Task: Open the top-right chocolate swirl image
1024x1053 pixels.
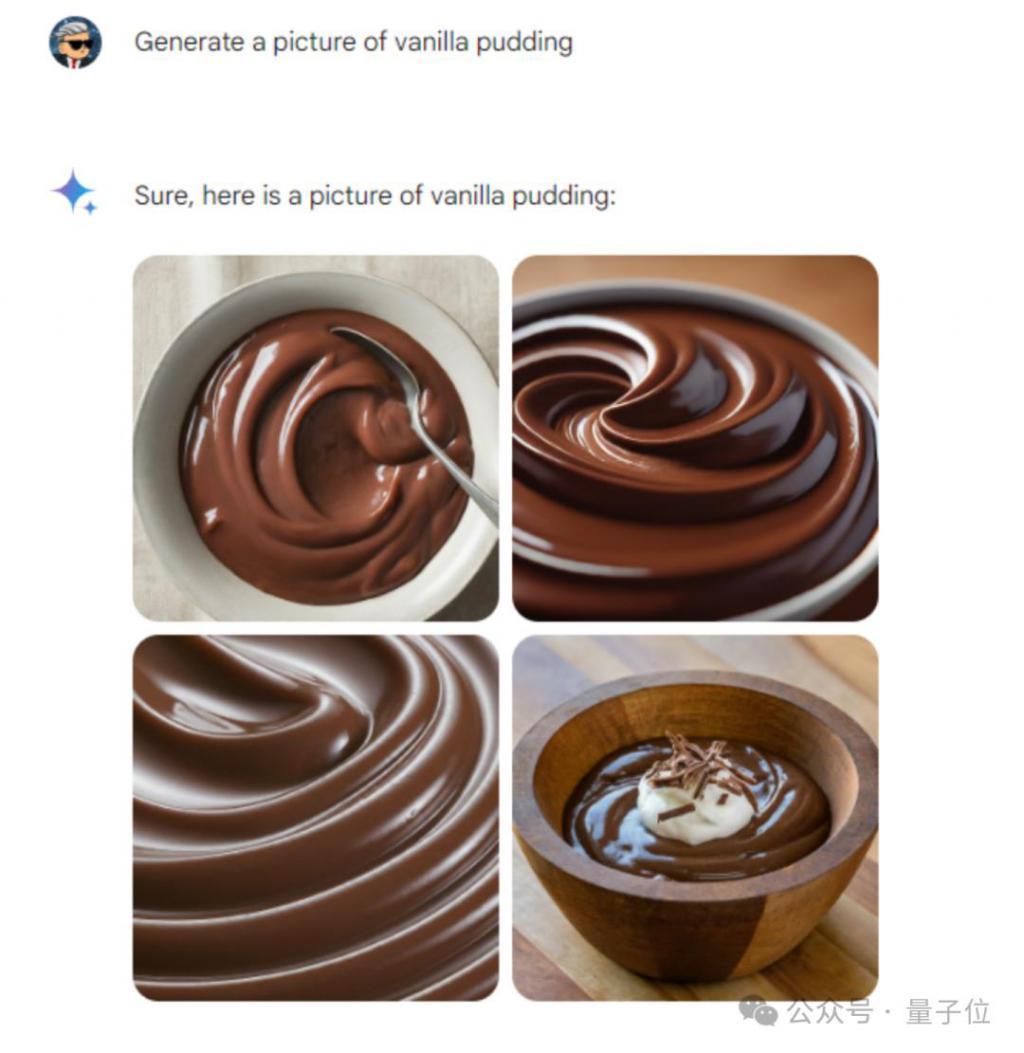Action: coord(695,438)
